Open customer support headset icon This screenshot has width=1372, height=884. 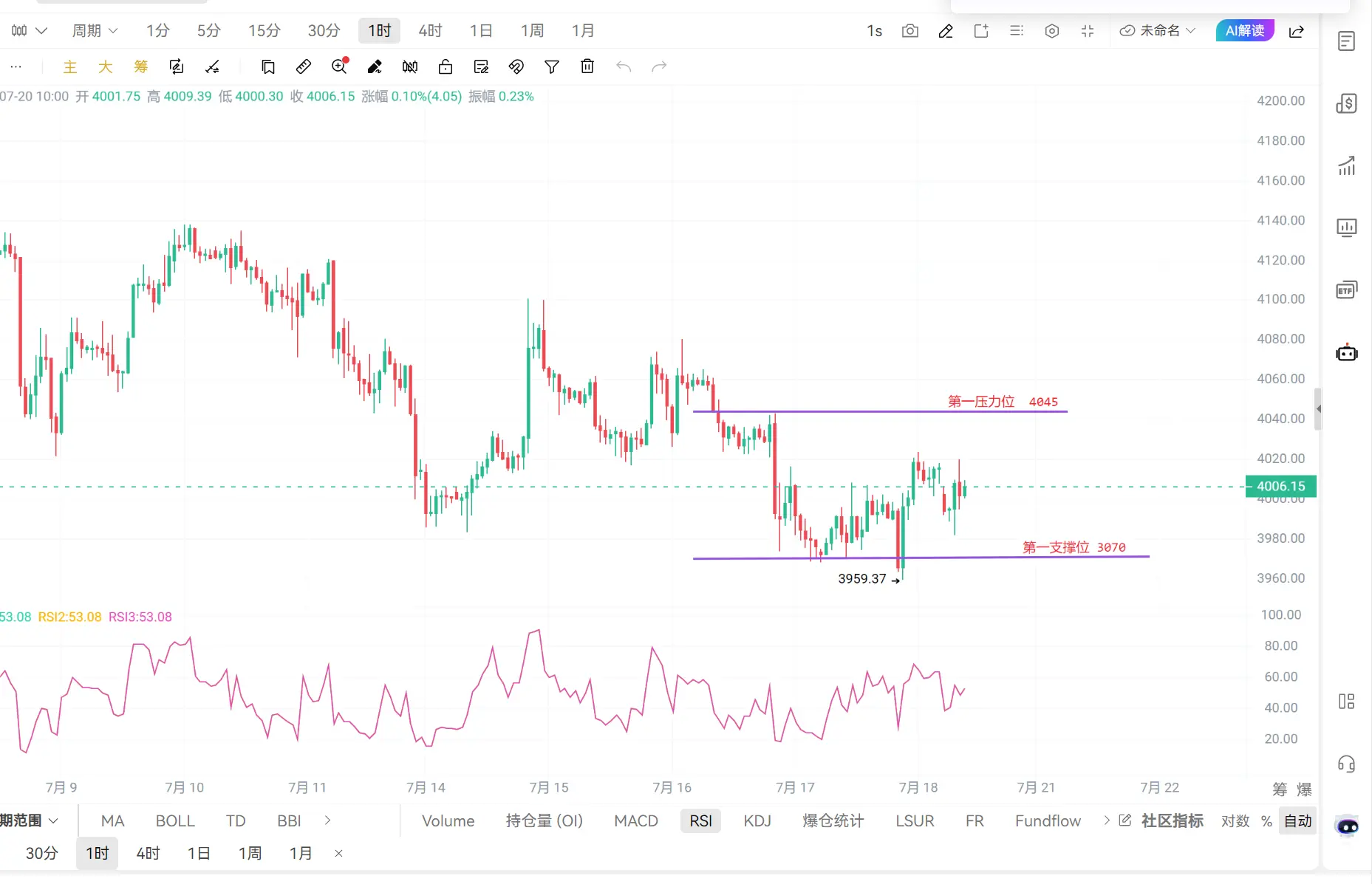click(x=1347, y=764)
